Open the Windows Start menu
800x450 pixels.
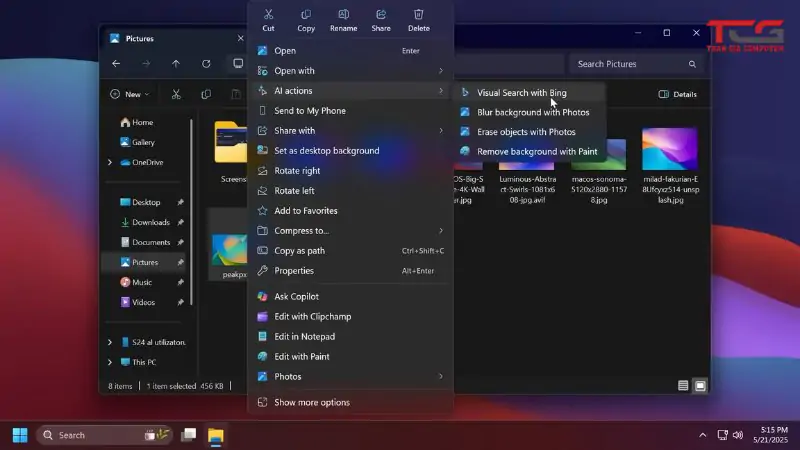pyautogui.click(x=20, y=435)
